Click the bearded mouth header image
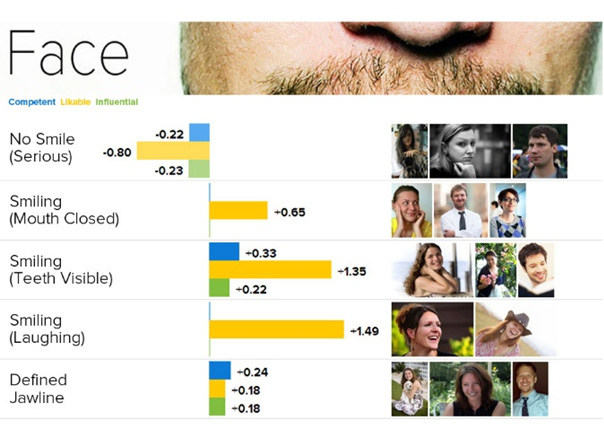Viewport: 604px width, 429px height. pyautogui.click(x=391, y=58)
